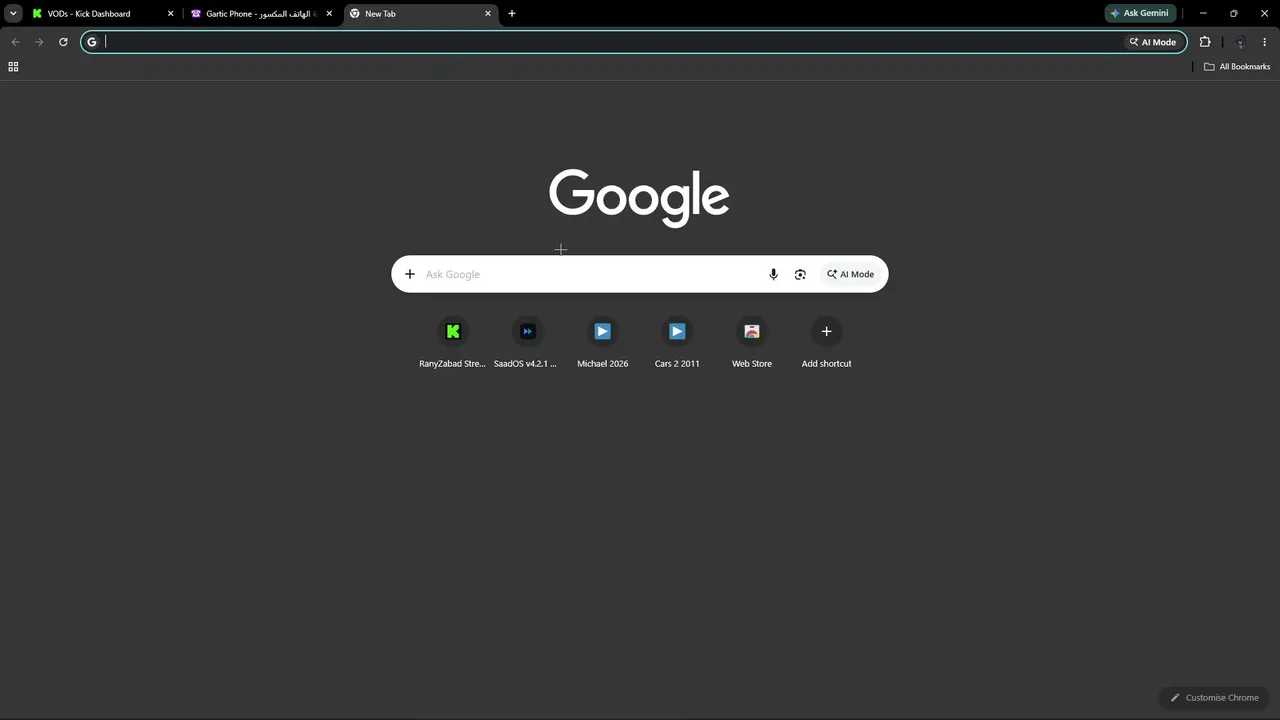Open the apps grid in bookmarks bar

point(13,67)
